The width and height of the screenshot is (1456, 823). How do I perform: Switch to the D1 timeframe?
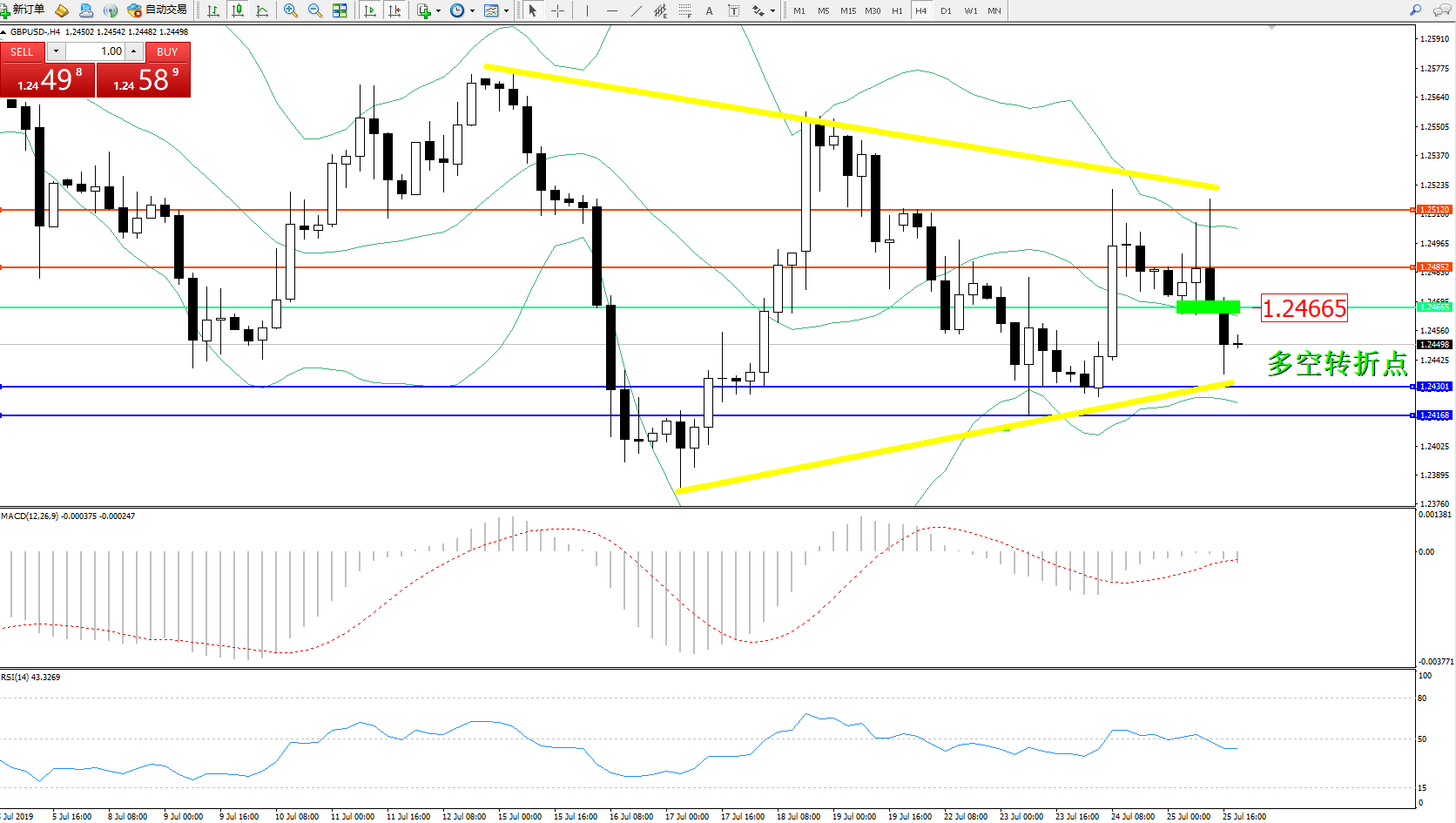[x=946, y=10]
